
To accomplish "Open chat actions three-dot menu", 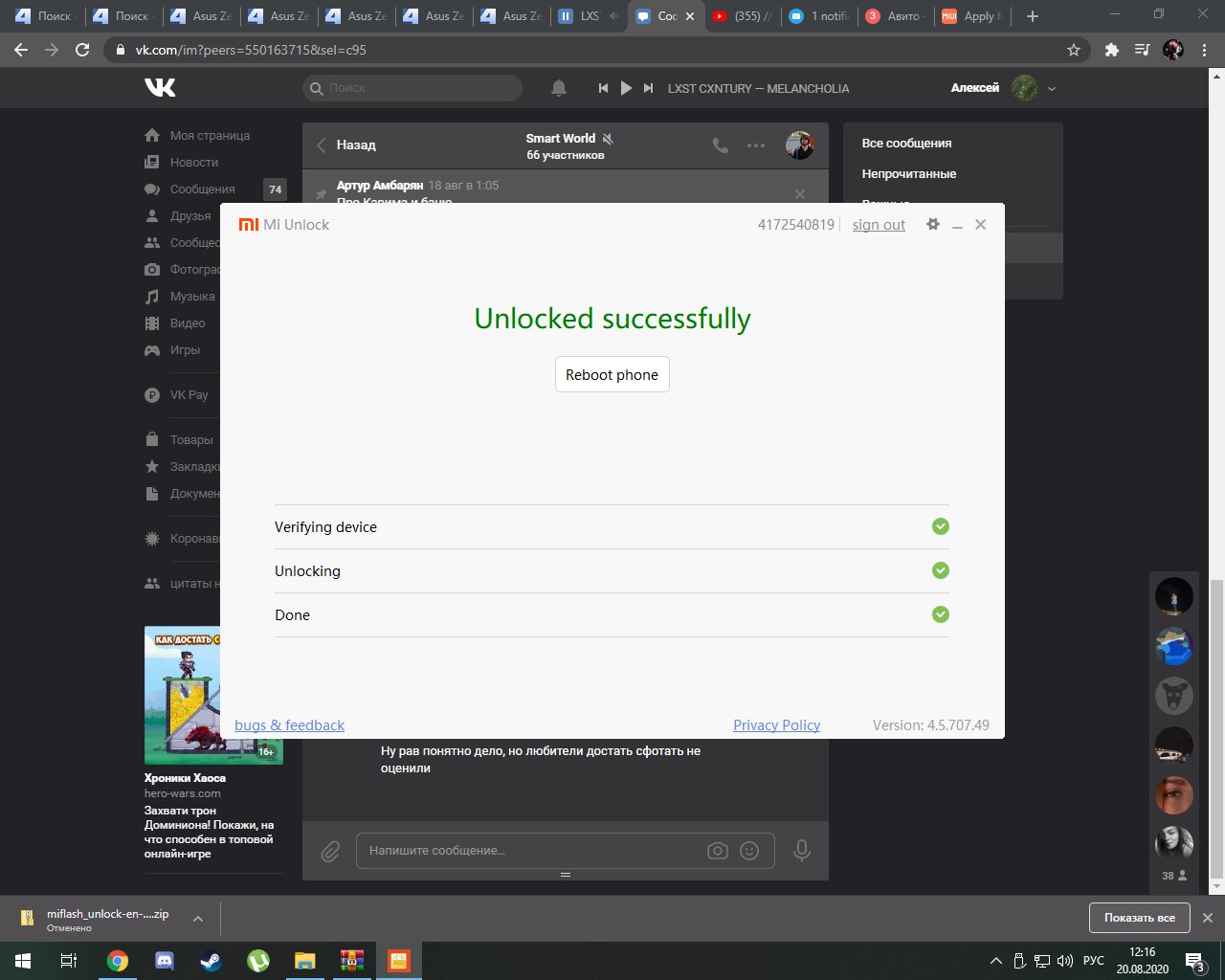I will tap(756, 145).
